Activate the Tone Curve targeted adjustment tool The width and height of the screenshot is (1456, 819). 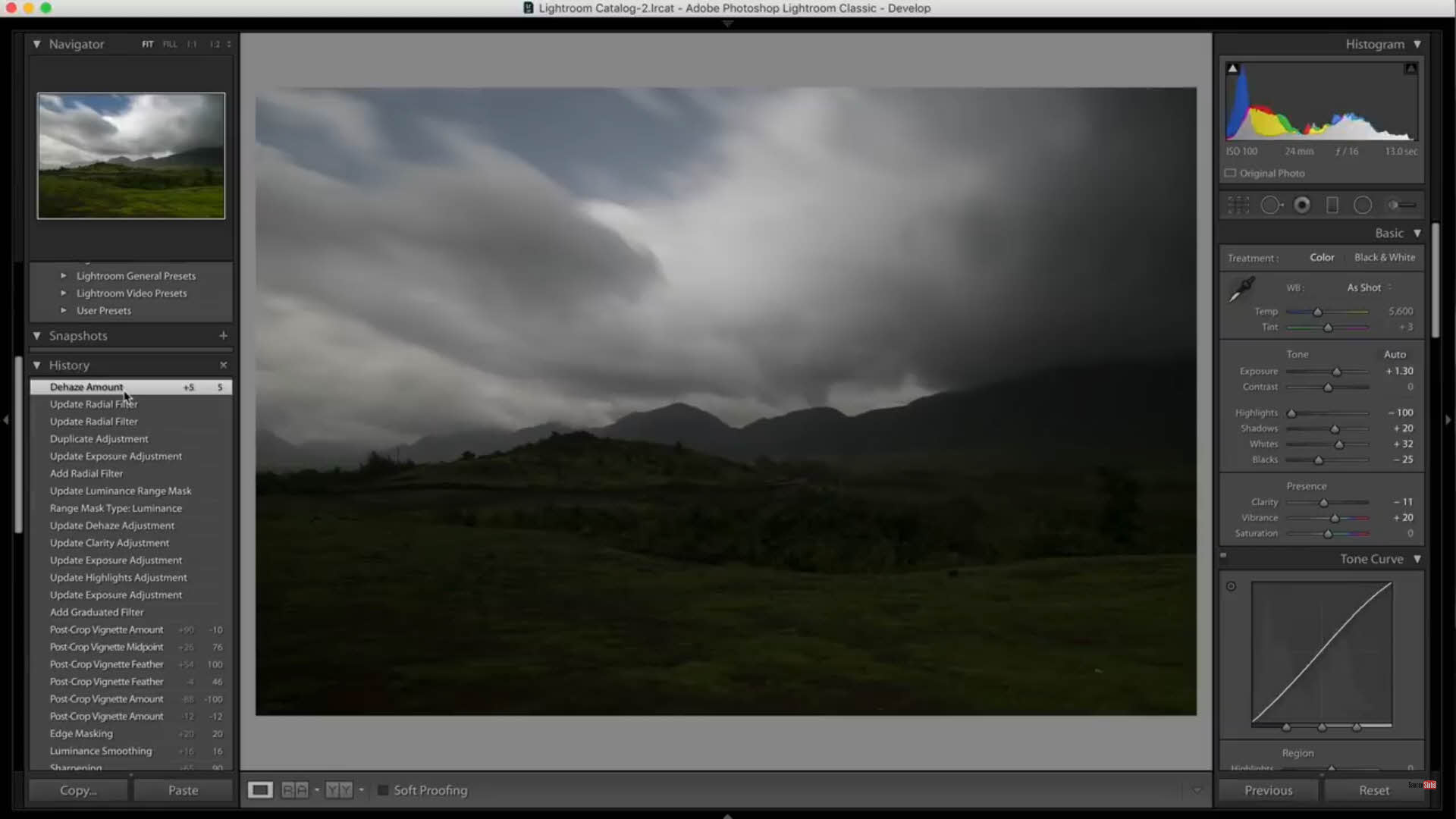(1231, 586)
